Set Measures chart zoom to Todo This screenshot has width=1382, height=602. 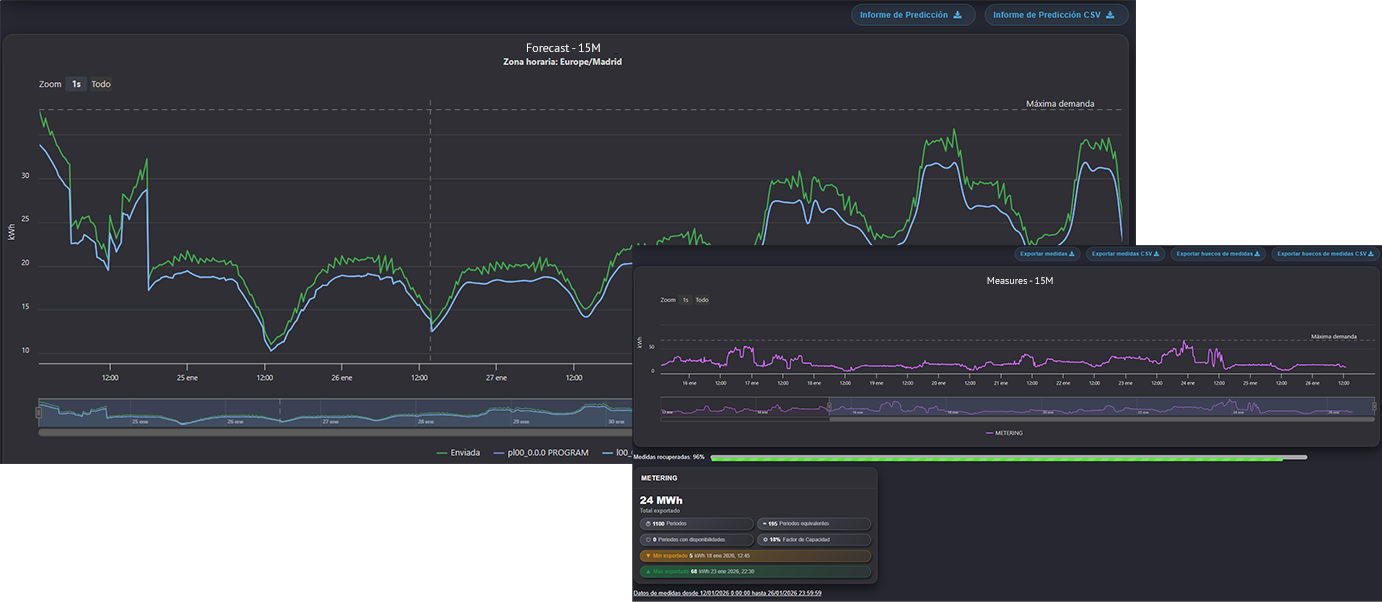(702, 300)
